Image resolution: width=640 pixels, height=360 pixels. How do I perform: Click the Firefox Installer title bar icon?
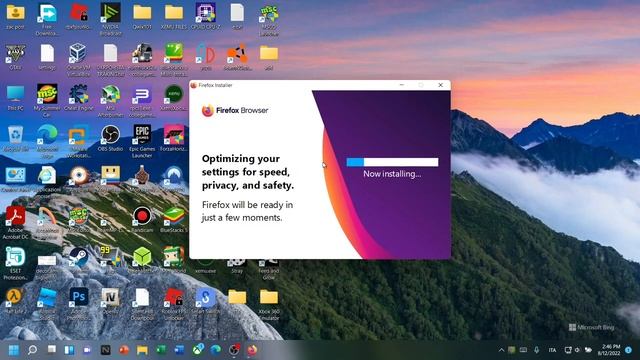pos(194,85)
